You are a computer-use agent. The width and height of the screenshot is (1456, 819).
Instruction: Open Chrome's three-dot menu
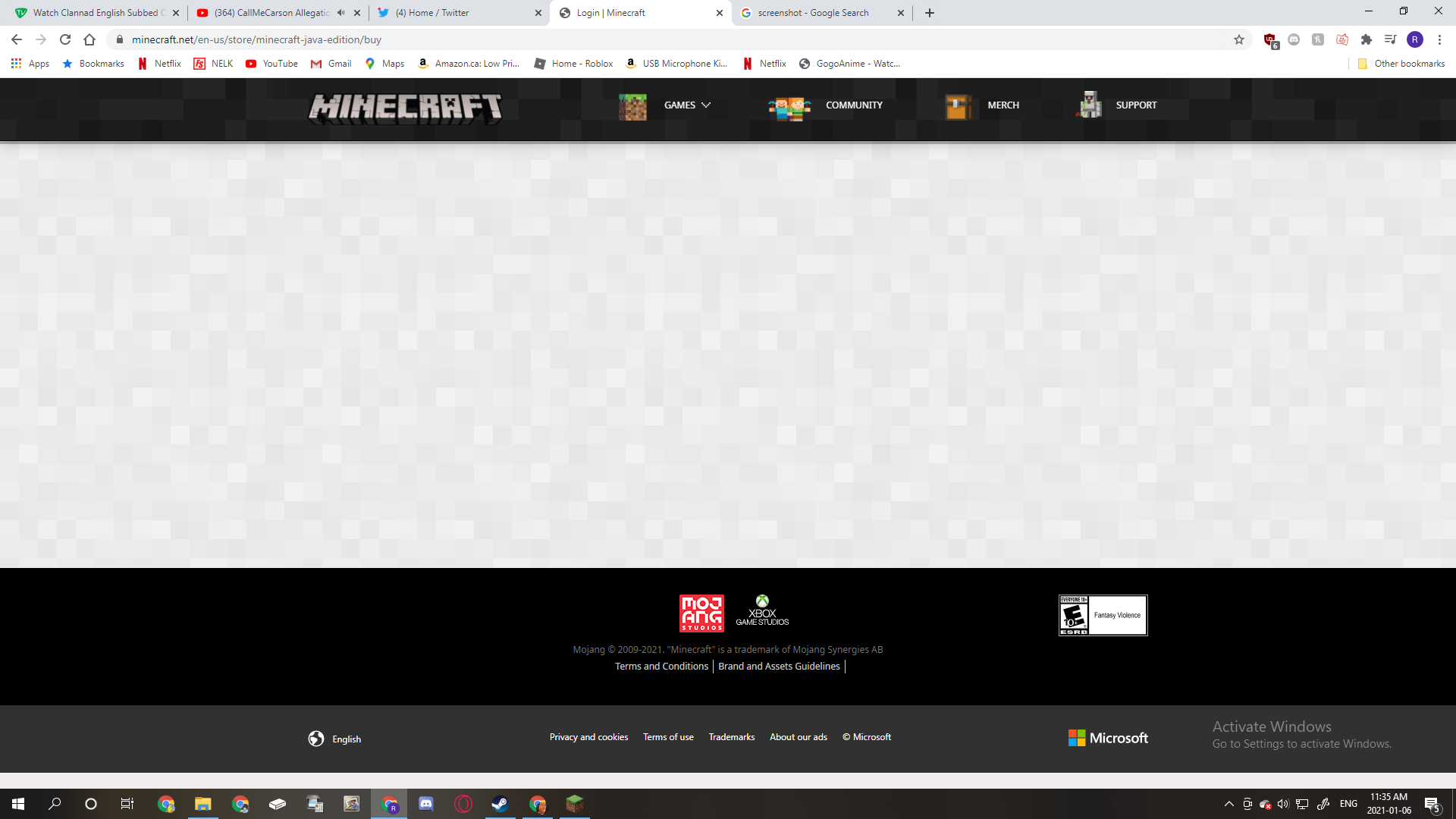tap(1439, 39)
